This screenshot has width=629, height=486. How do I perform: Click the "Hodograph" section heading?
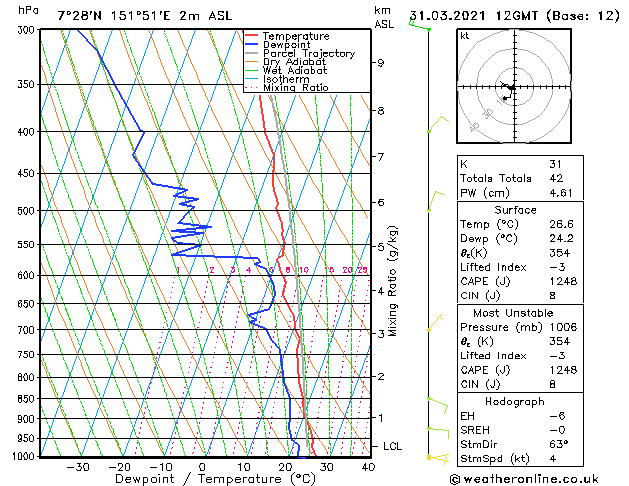tap(515, 401)
